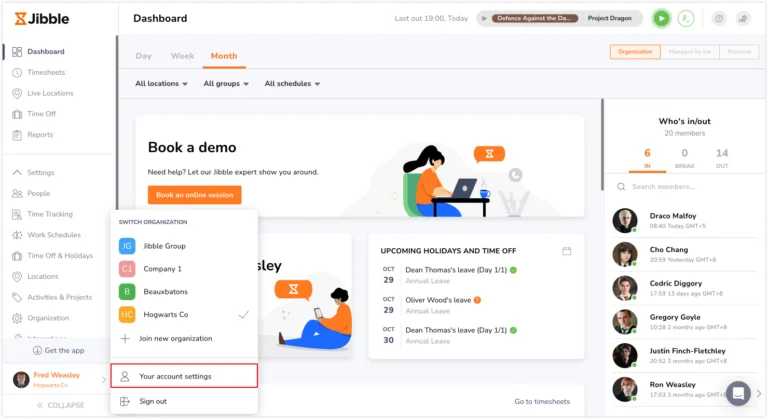Switch to the Week tab
The image size is (768, 419).
[182, 56]
